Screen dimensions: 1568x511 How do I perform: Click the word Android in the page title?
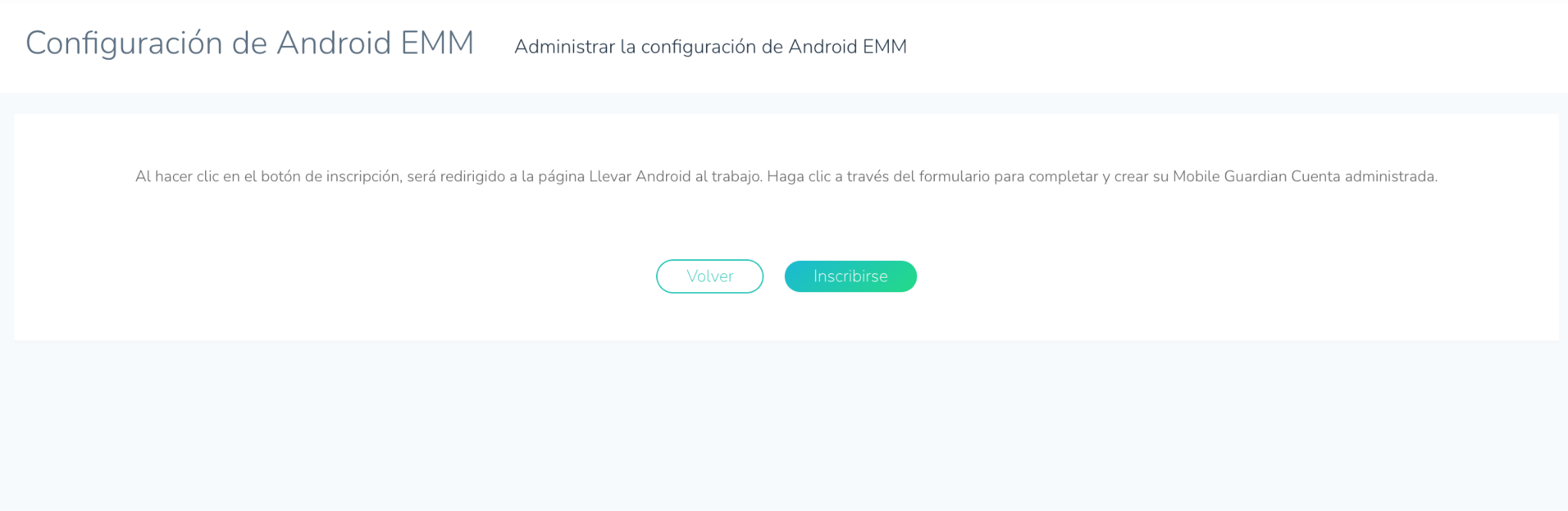(334, 43)
